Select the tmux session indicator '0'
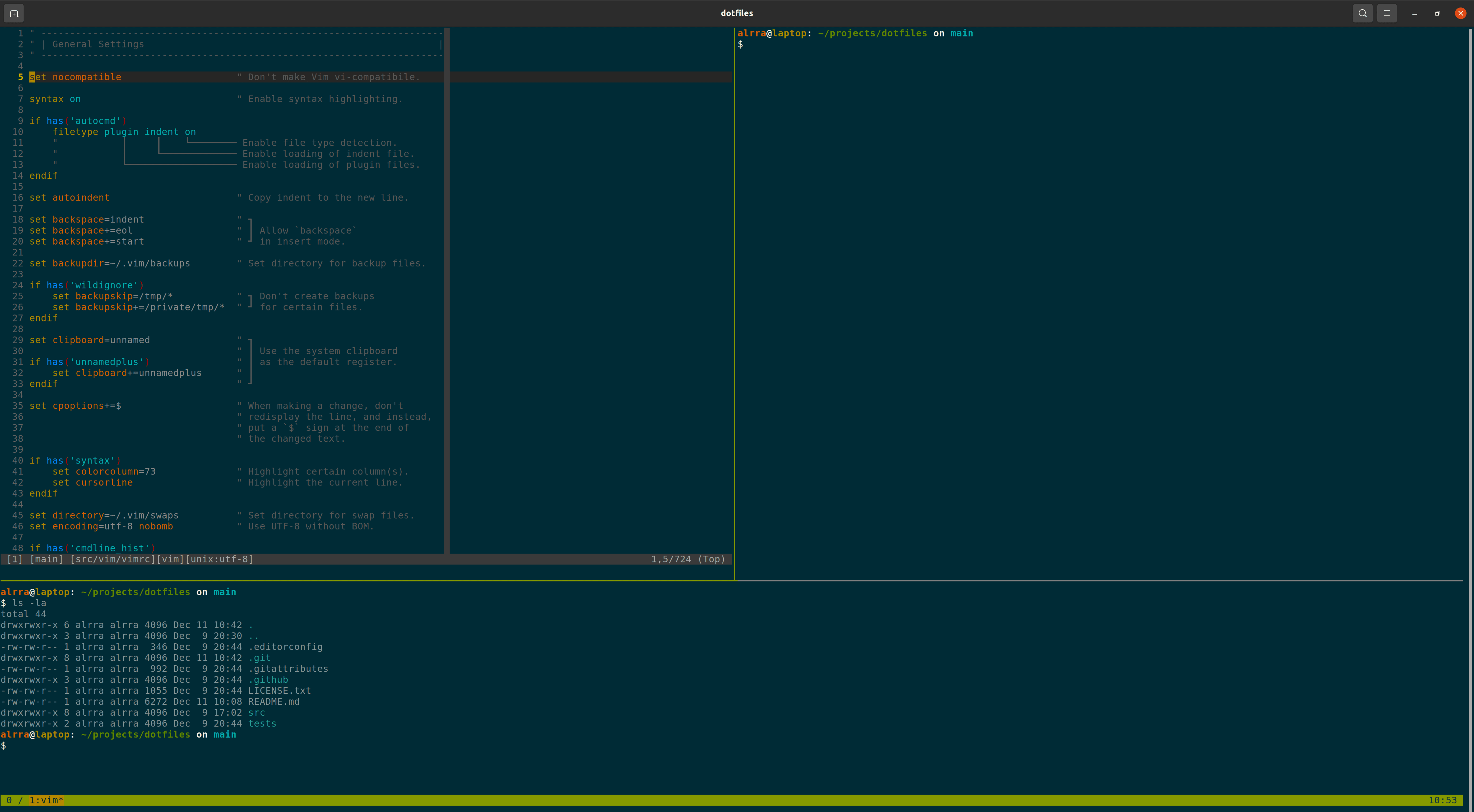1474x812 pixels. 10,800
